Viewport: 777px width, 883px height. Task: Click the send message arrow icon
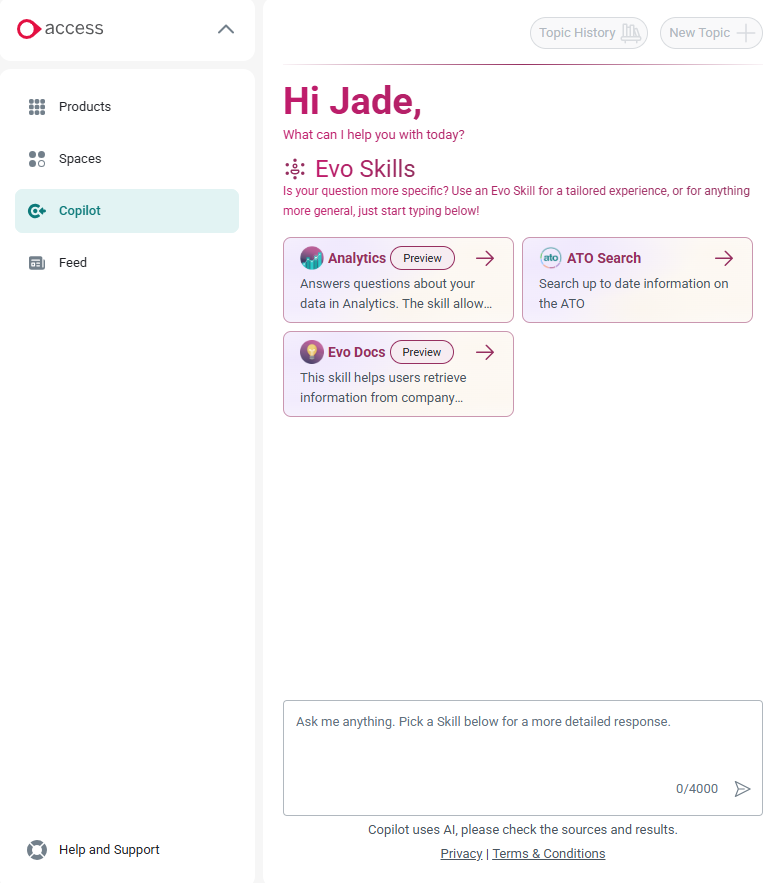(743, 788)
